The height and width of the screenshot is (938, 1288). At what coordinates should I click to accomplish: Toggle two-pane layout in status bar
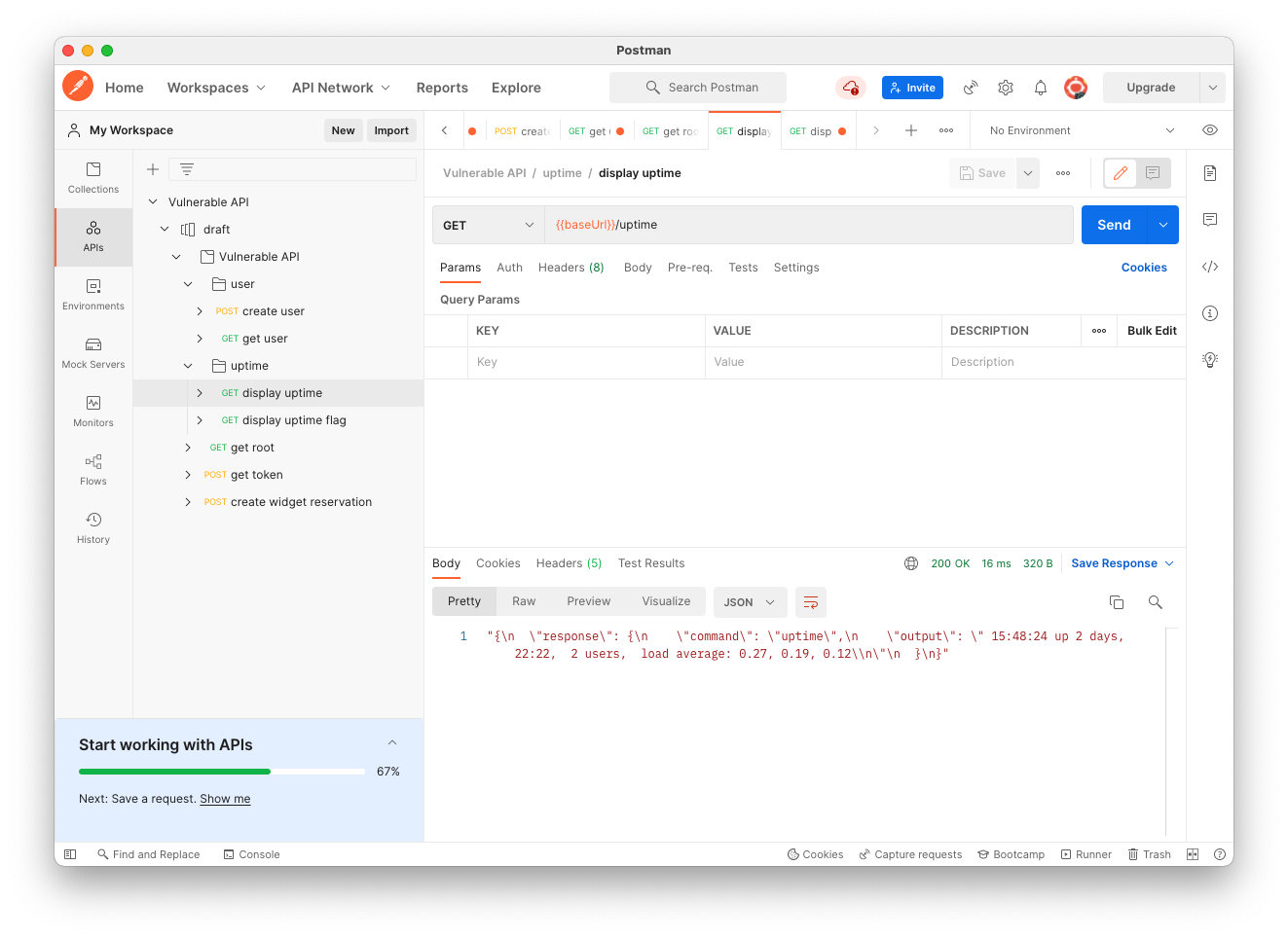(x=1193, y=854)
